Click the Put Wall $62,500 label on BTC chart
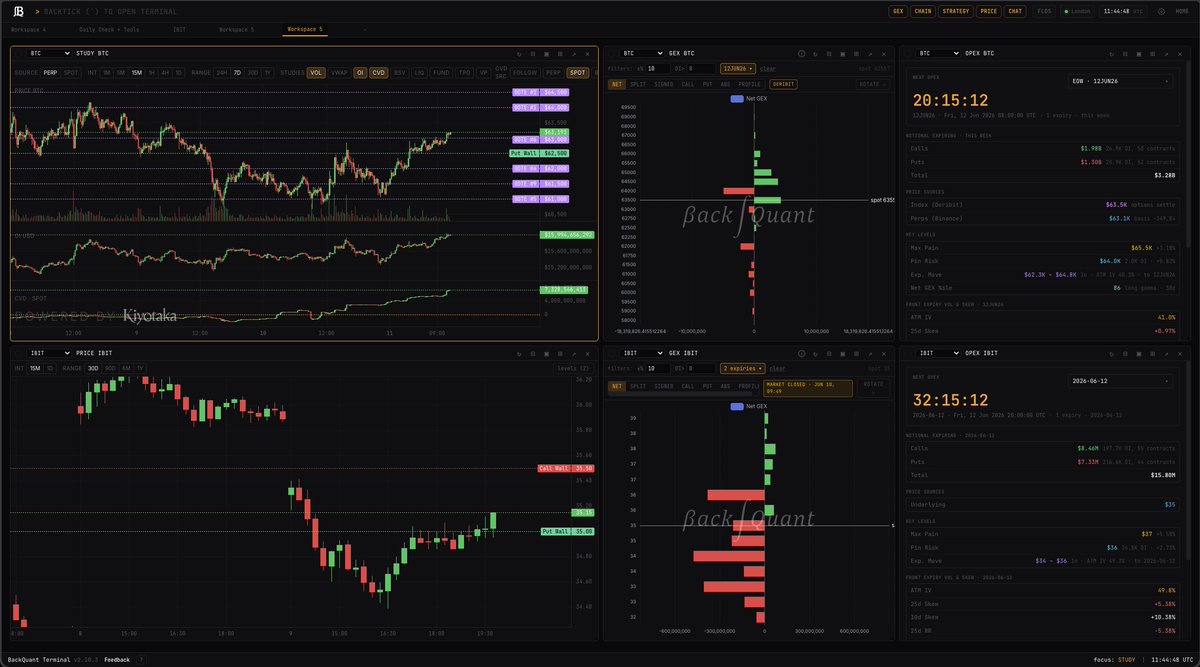Image resolution: width=1200 pixels, height=667 pixels. 540,153
